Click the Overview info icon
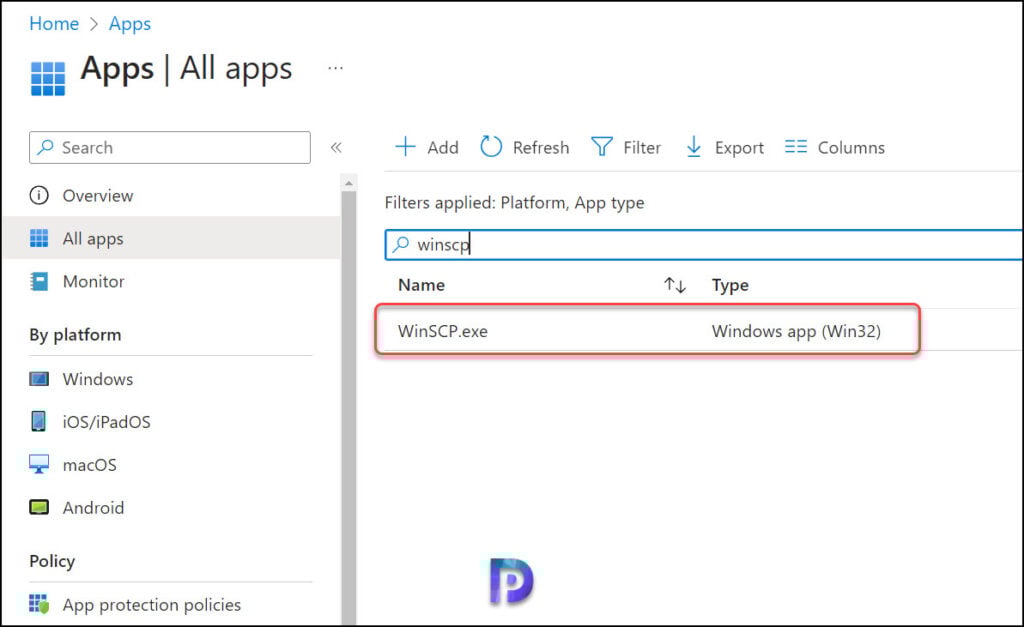 click(x=39, y=195)
